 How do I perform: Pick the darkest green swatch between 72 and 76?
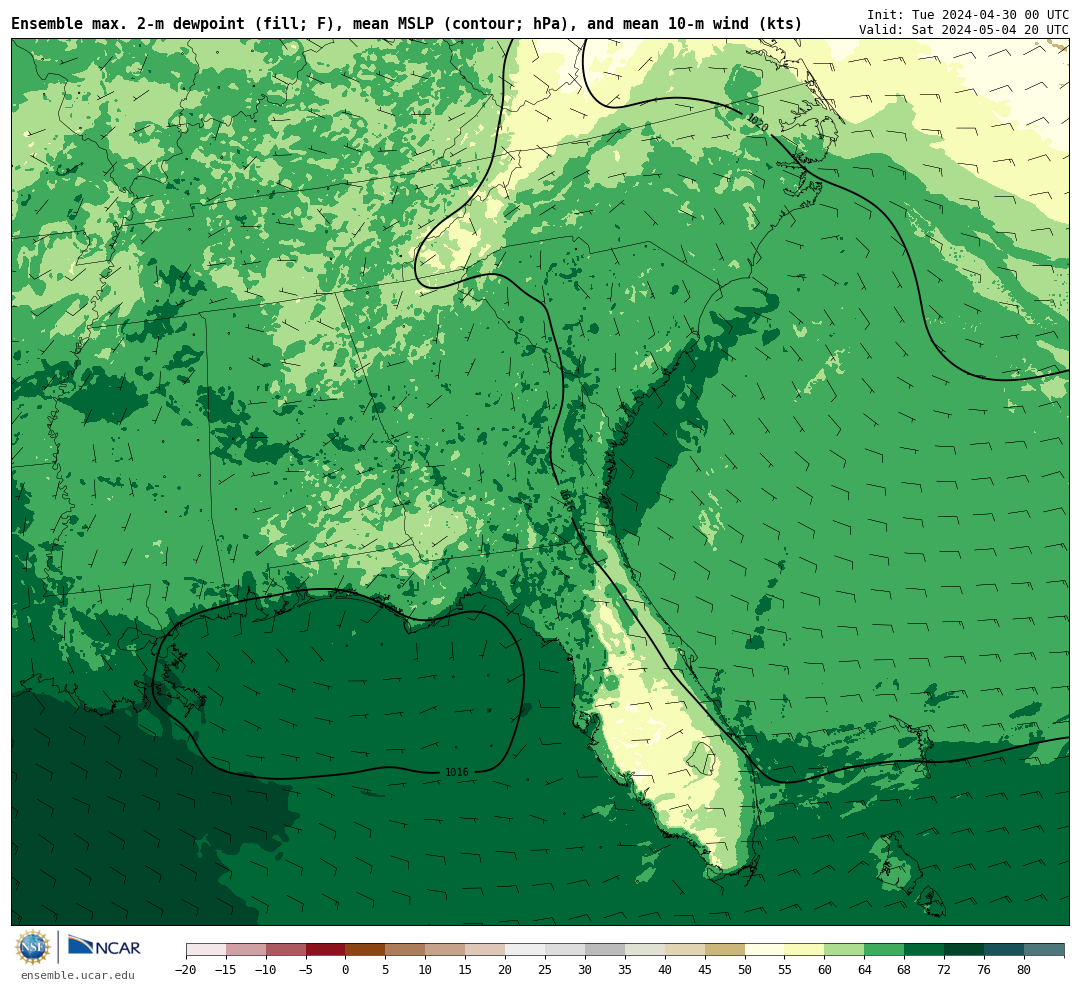965,950
